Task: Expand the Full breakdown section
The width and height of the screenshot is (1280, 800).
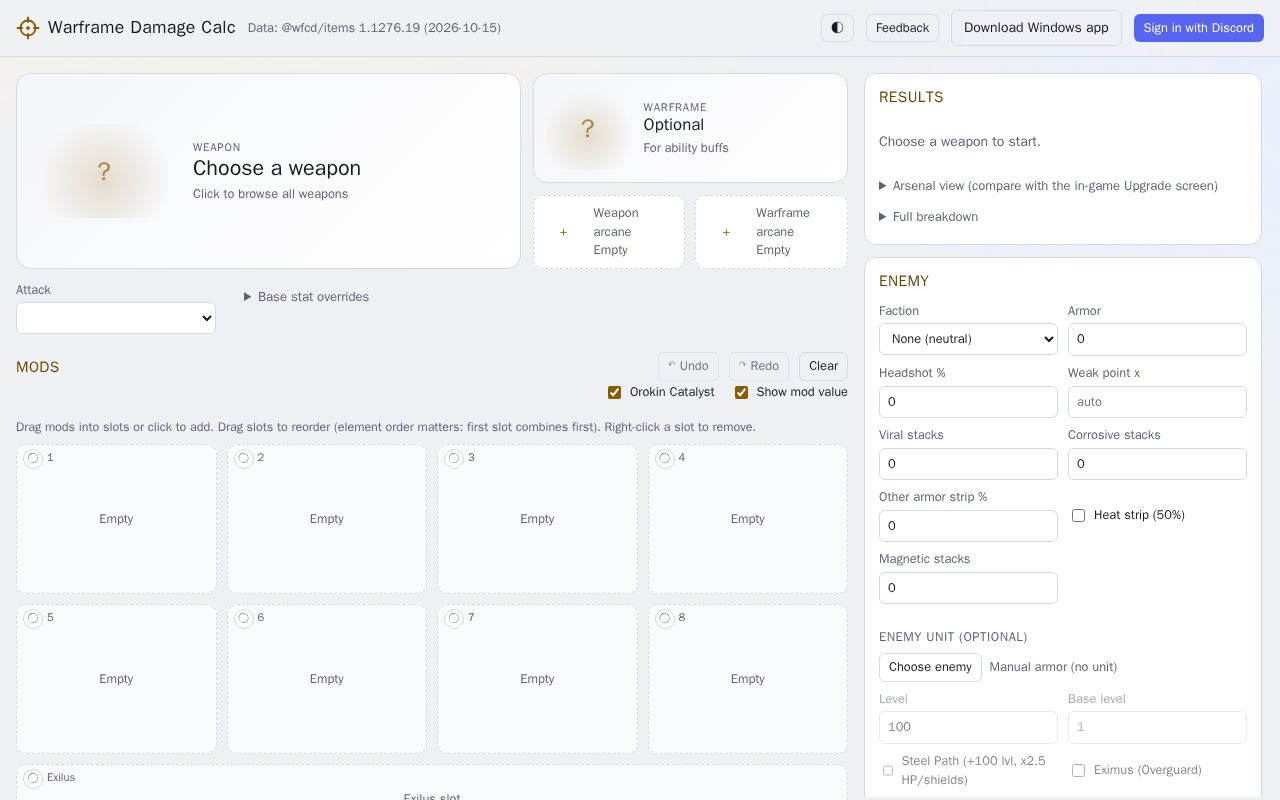Action: (928, 217)
